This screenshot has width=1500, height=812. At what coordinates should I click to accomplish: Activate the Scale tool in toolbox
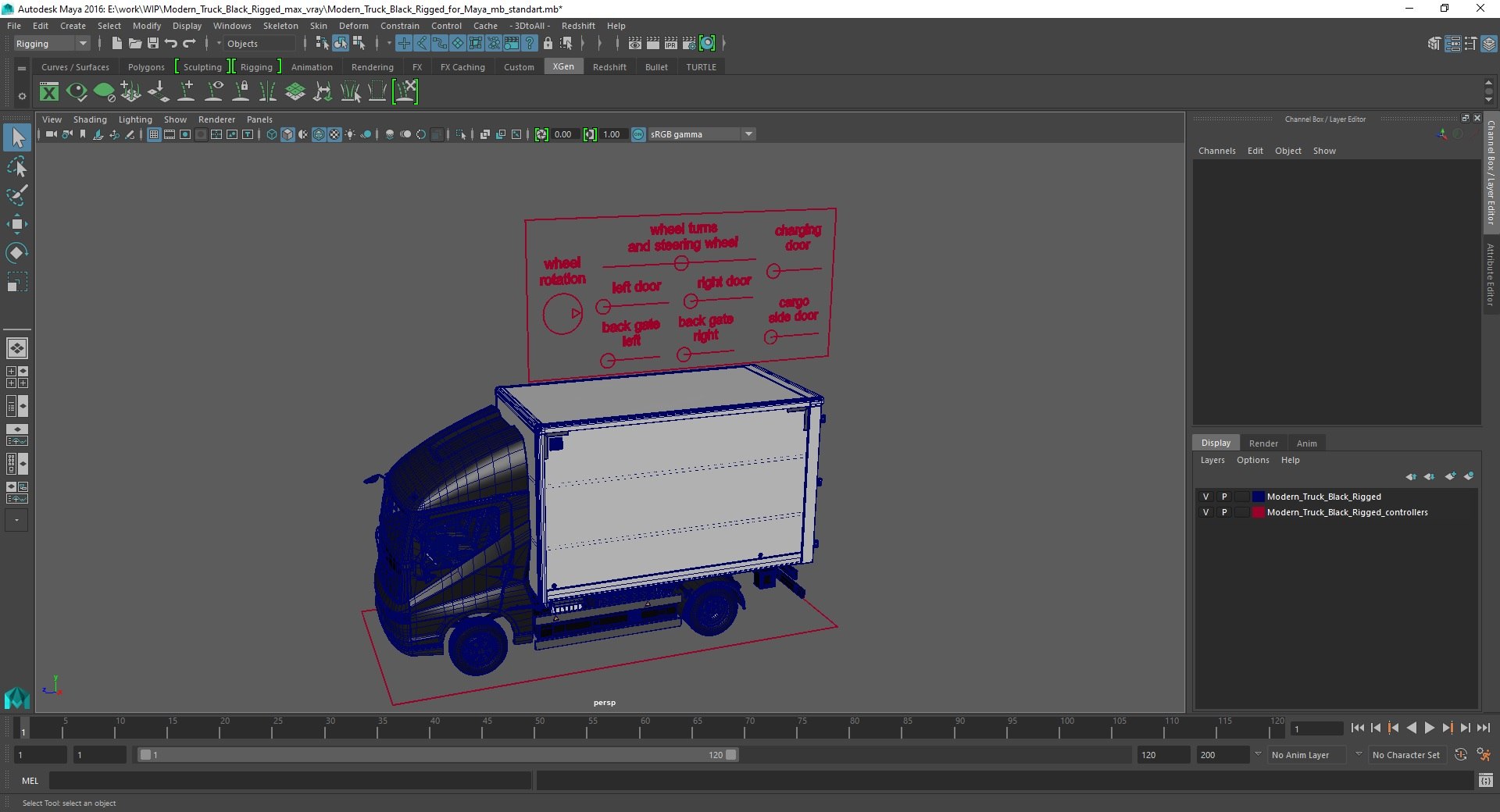17,281
